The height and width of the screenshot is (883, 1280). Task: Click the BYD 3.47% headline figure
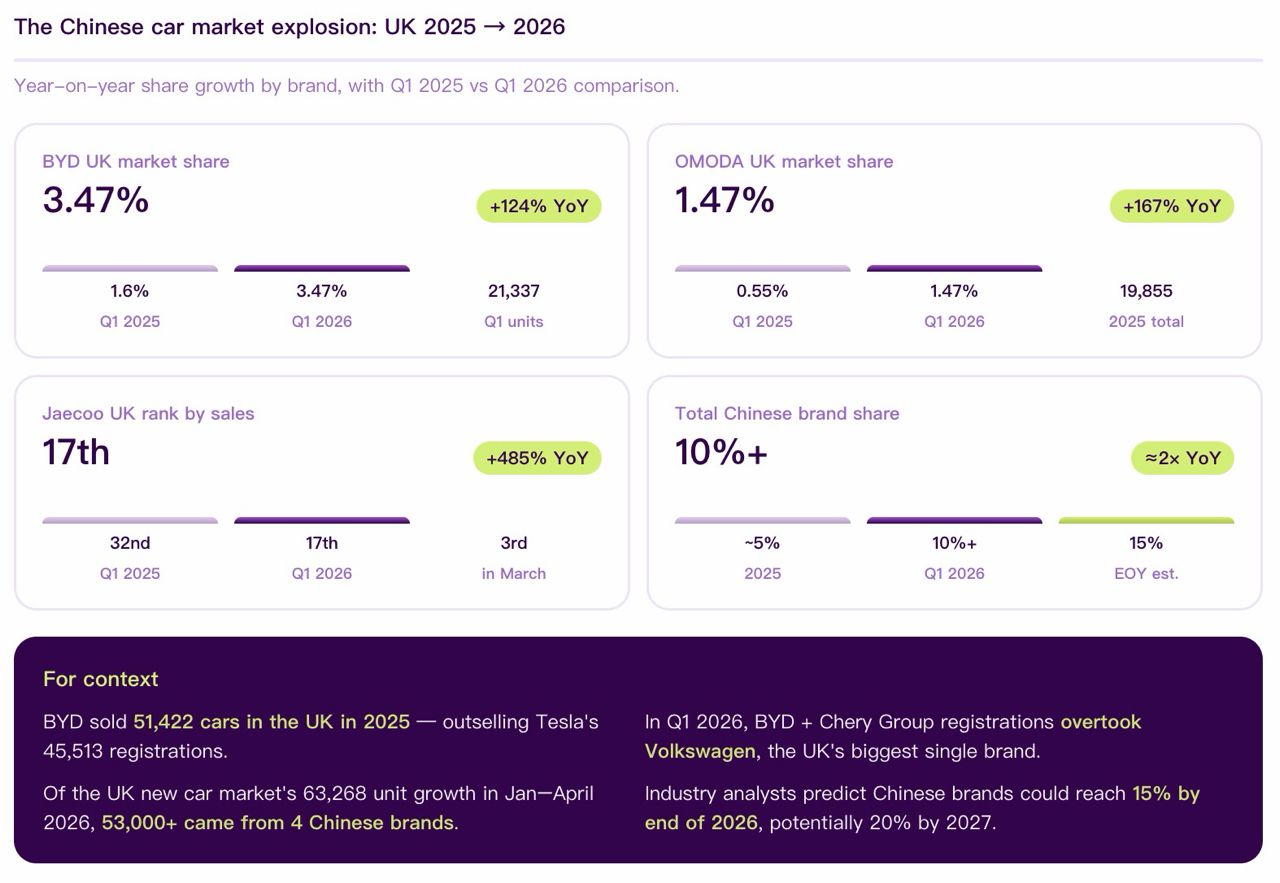coord(96,200)
